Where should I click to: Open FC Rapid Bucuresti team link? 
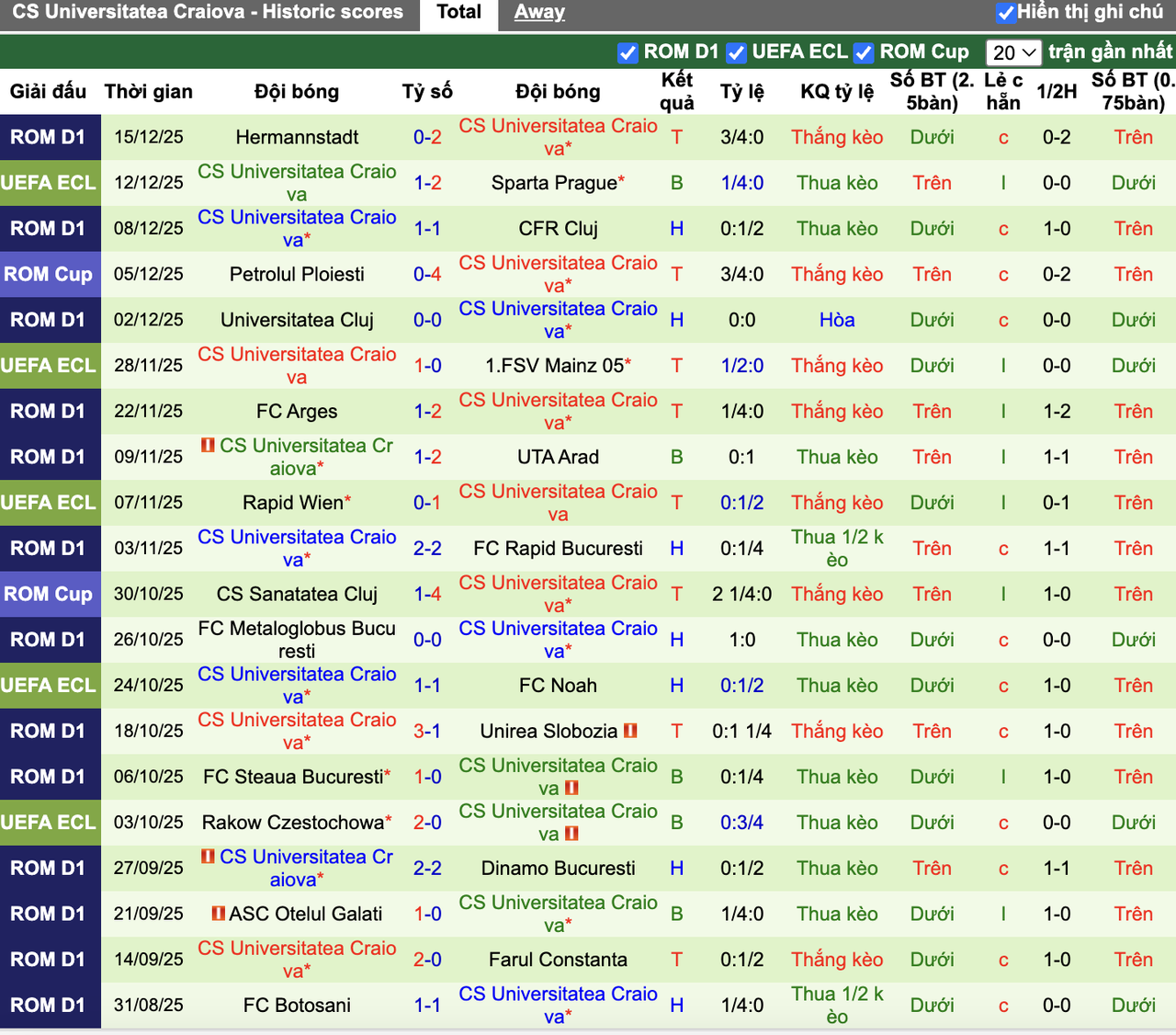click(558, 549)
